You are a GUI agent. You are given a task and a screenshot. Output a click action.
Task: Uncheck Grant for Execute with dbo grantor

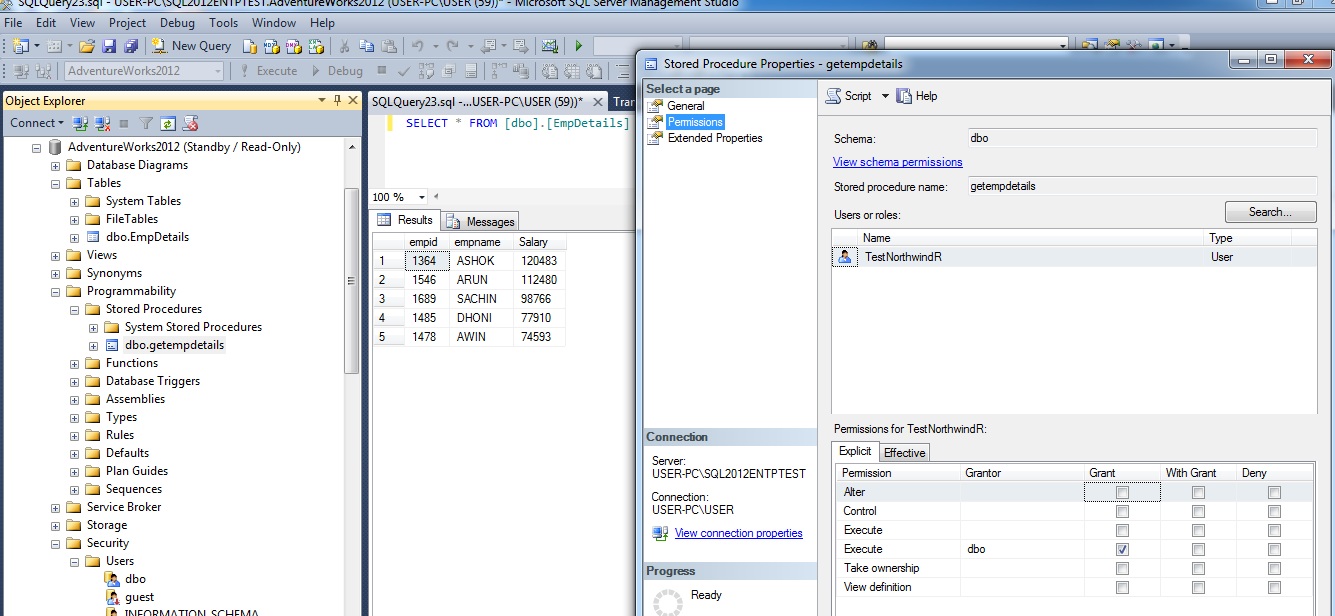(1122, 549)
